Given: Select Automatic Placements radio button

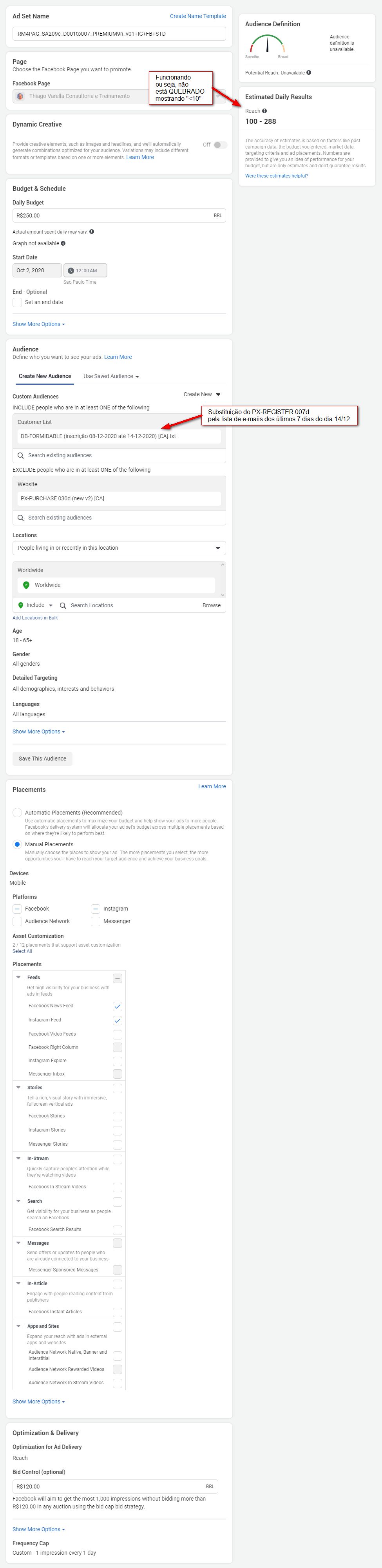Looking at the screenshot, I should (17, 813).
